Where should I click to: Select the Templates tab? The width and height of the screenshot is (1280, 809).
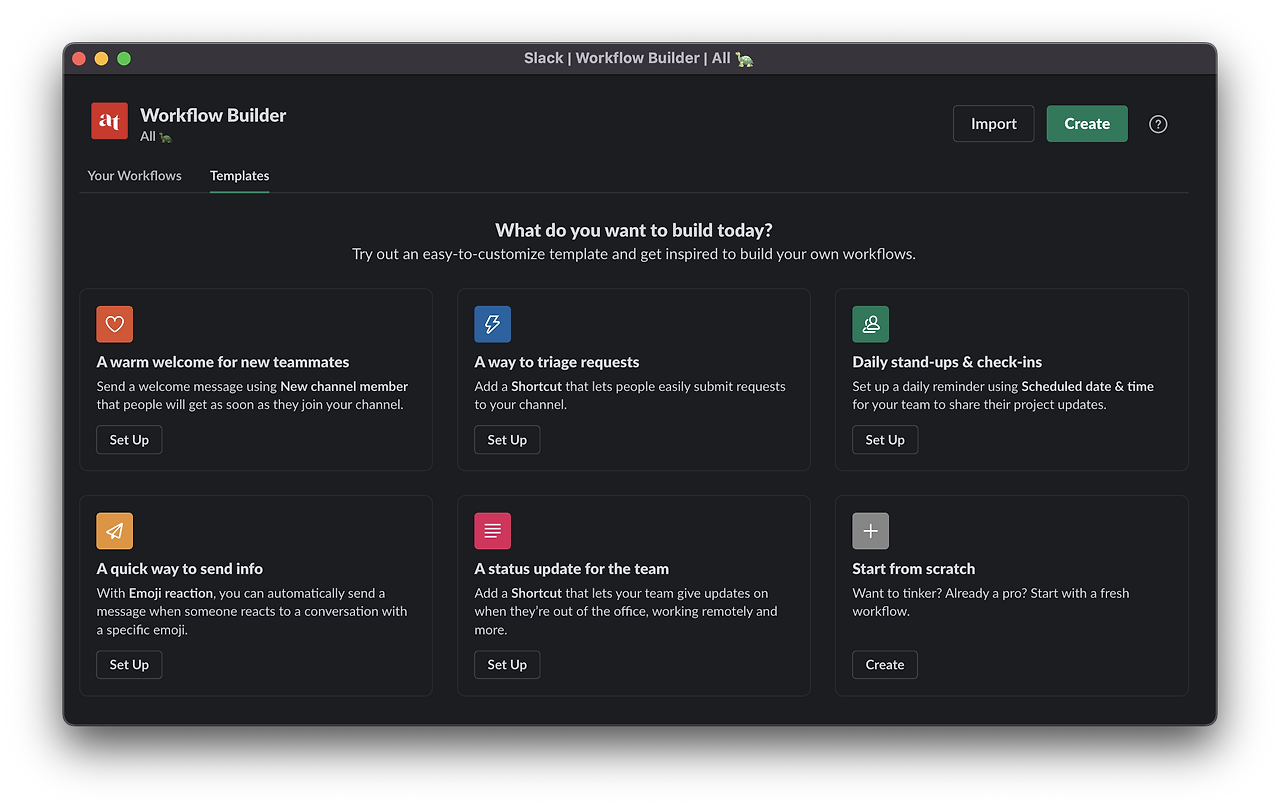point(239,175)
